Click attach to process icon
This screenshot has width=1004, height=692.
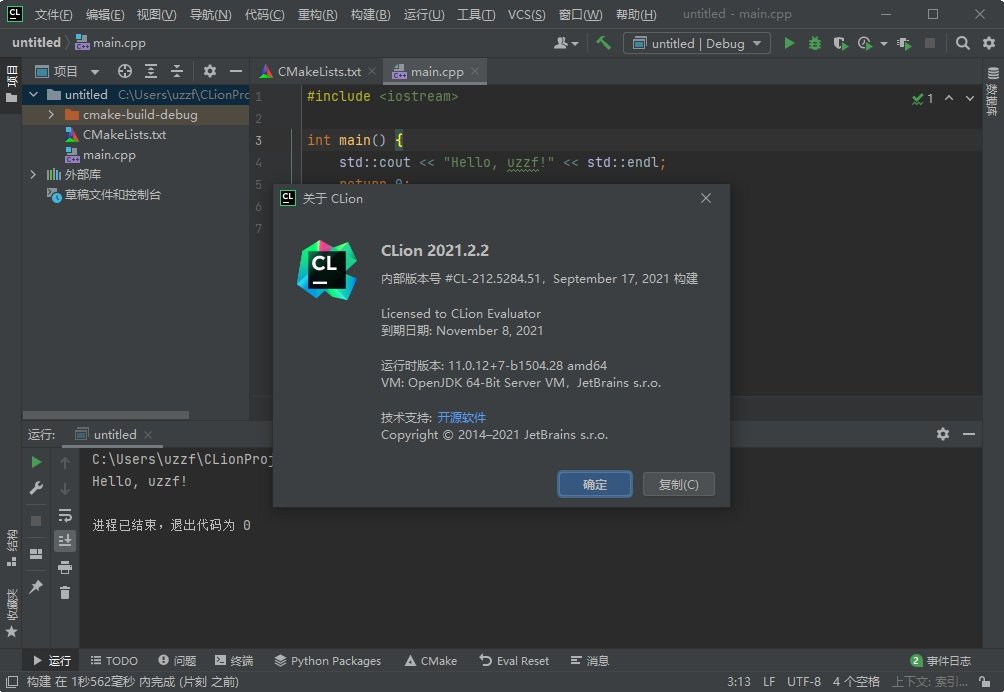[x=903, y=43]
